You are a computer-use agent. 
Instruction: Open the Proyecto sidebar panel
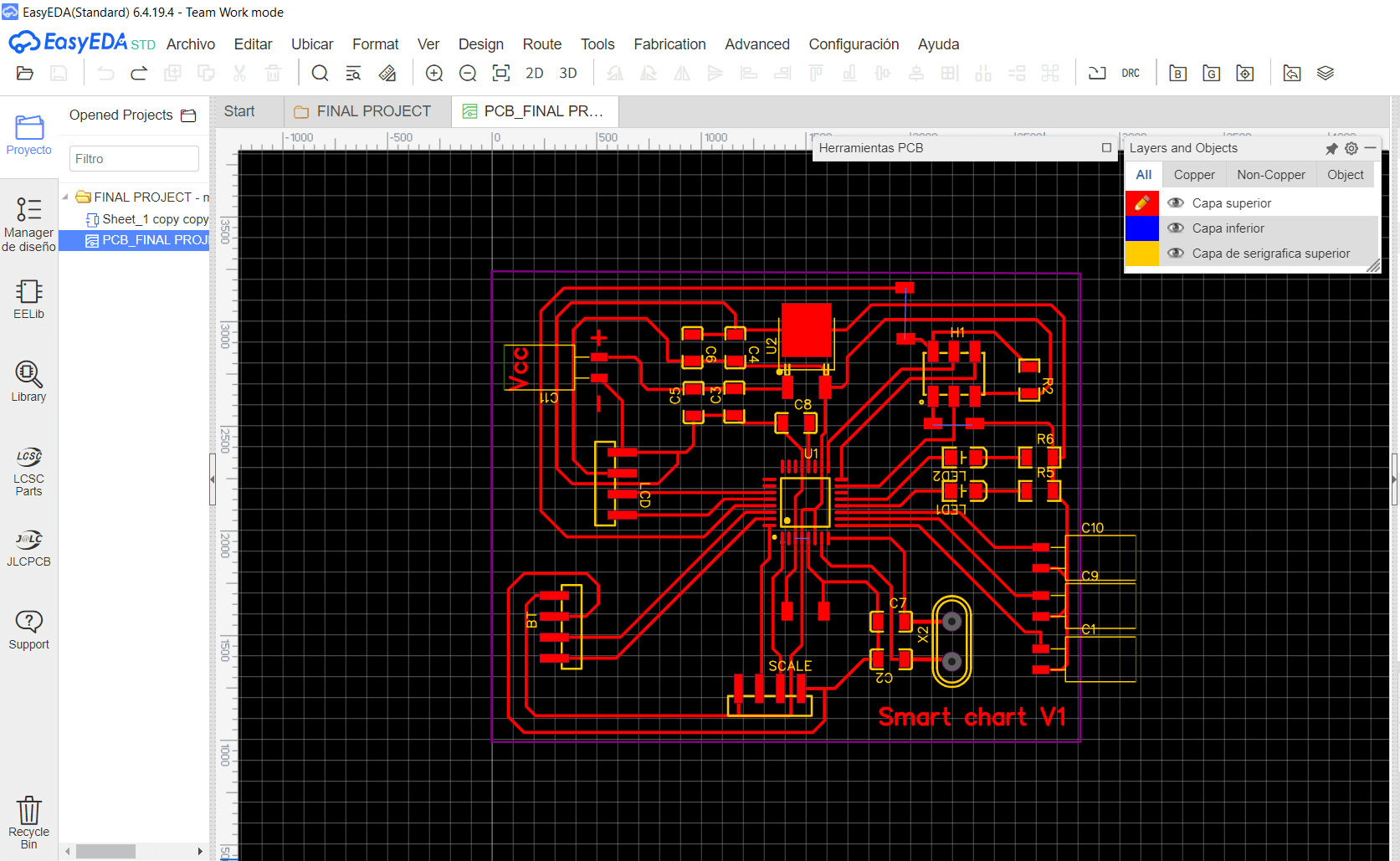(x=29, y=135)
